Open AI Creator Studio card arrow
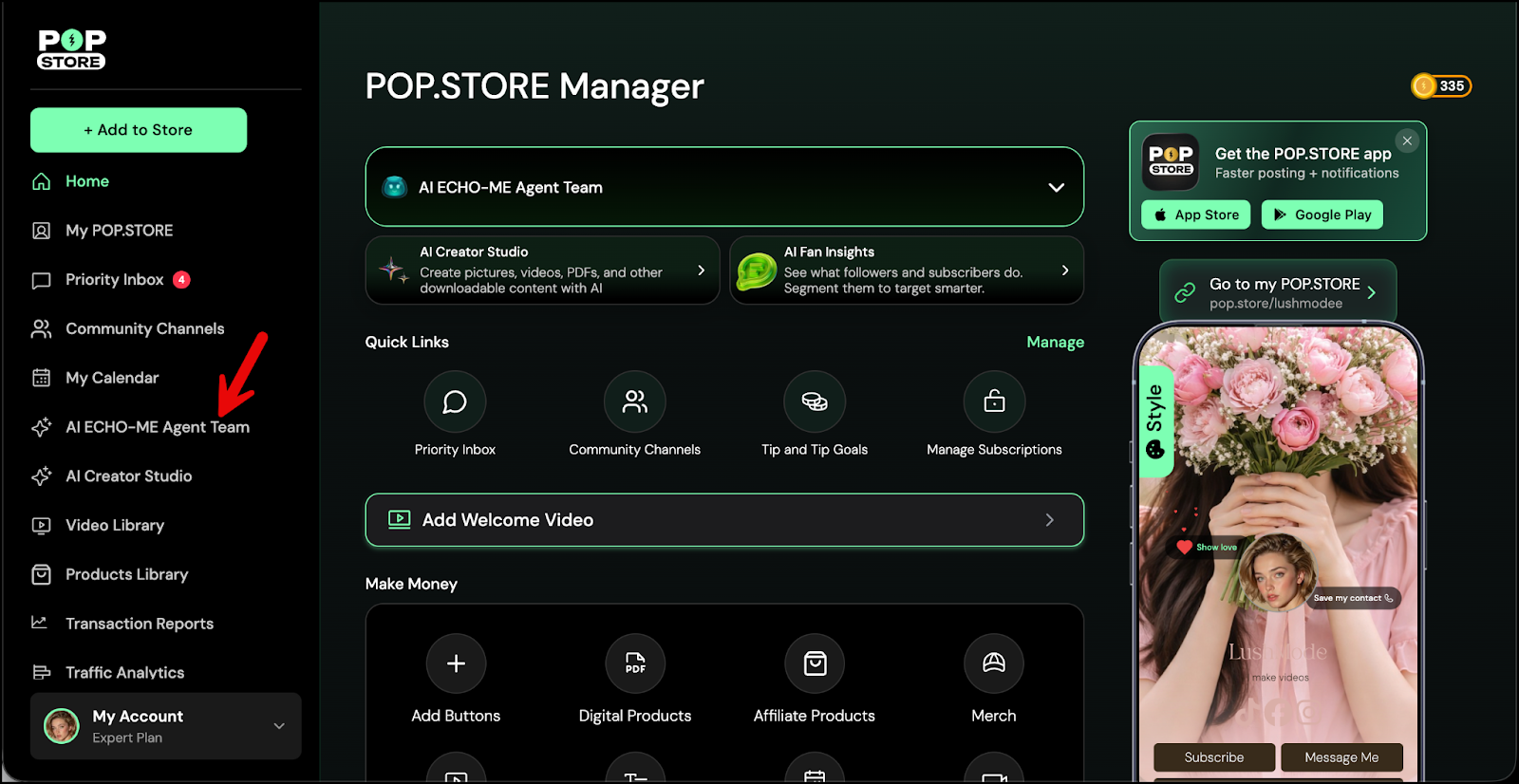 (702, 271)
